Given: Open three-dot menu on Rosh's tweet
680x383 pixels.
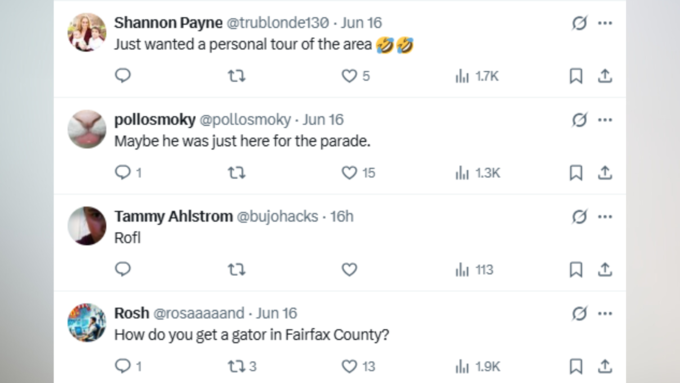Looking at the screenshot, I should pos(605,314).
